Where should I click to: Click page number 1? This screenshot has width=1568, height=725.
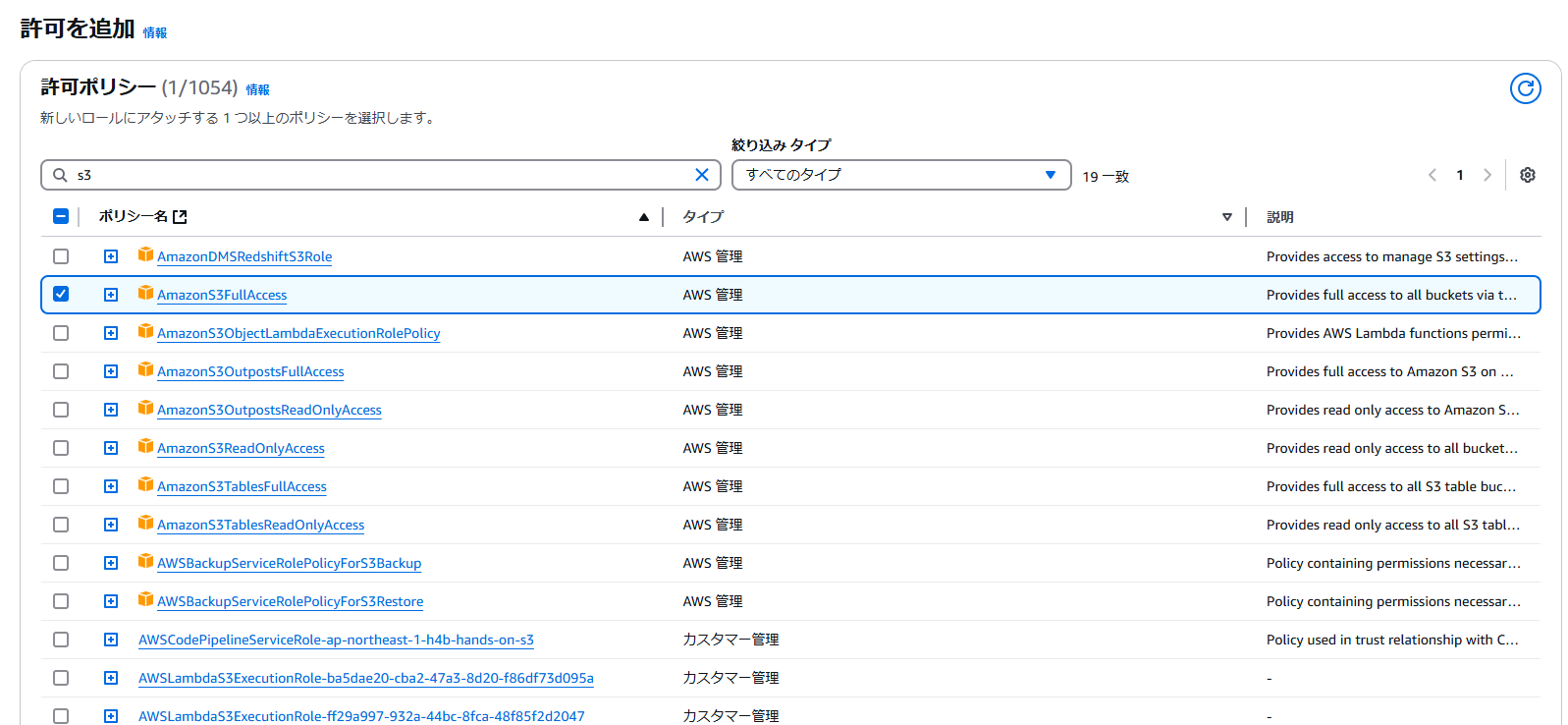(1460, 175)
